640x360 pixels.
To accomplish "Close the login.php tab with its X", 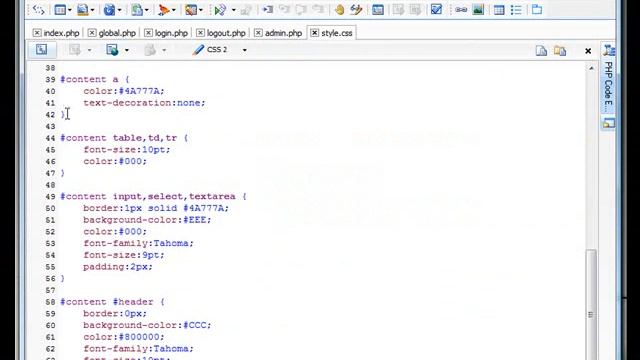I will tap(149, 33).
